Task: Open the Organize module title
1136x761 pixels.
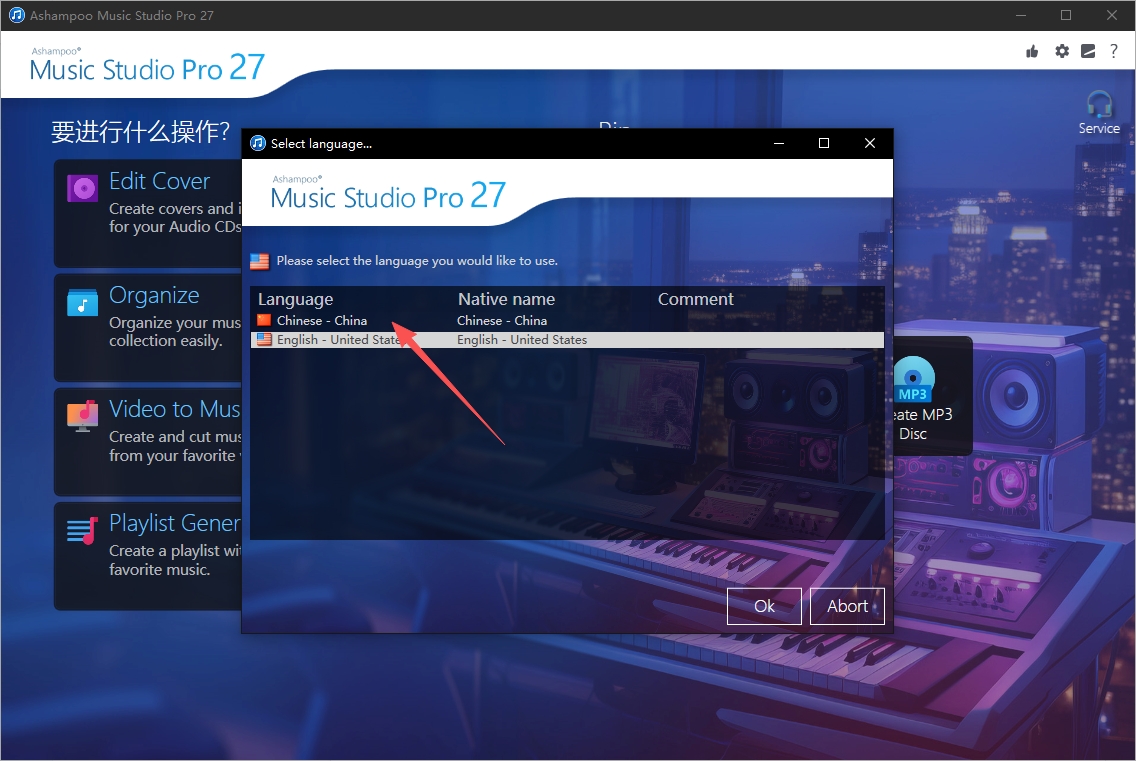Action: click(154, 295)
